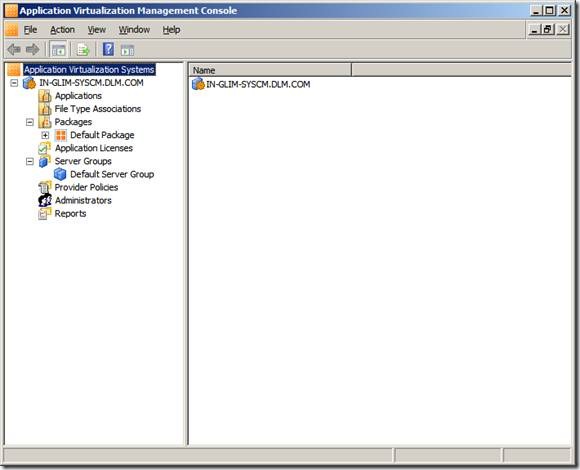Click the blank column header beside Name
The height and width of the screenshot is (470, 580).
pyautogui.click(x=461, y=70)
